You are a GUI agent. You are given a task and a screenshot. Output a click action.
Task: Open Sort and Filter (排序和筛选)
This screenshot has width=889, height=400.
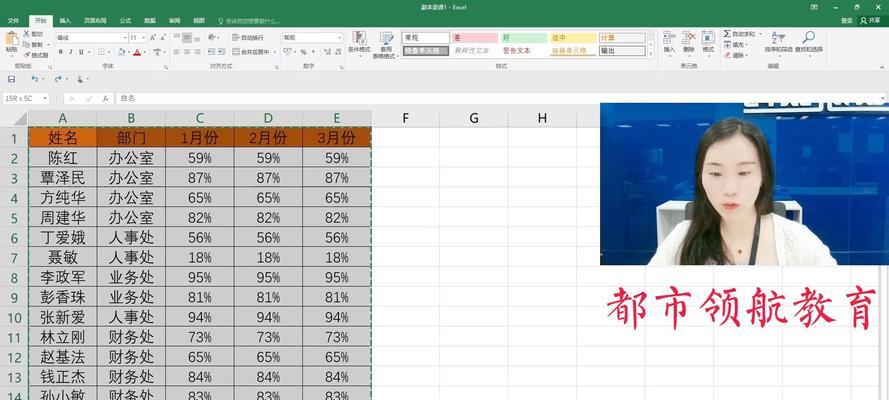(778, 42)
